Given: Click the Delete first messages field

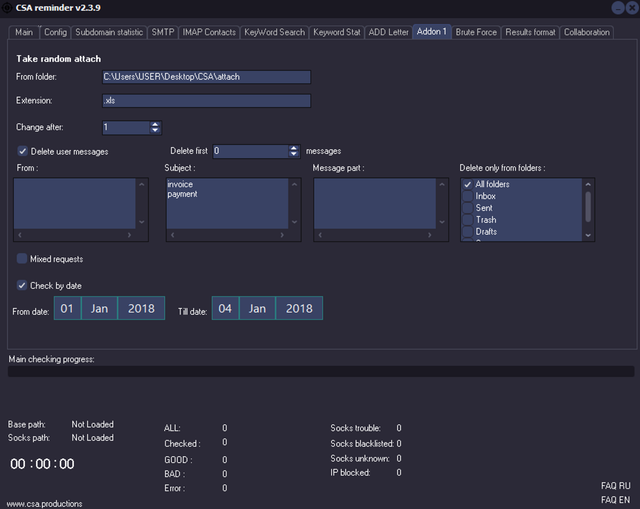Looking at the screenshot, I should point(251,151).
